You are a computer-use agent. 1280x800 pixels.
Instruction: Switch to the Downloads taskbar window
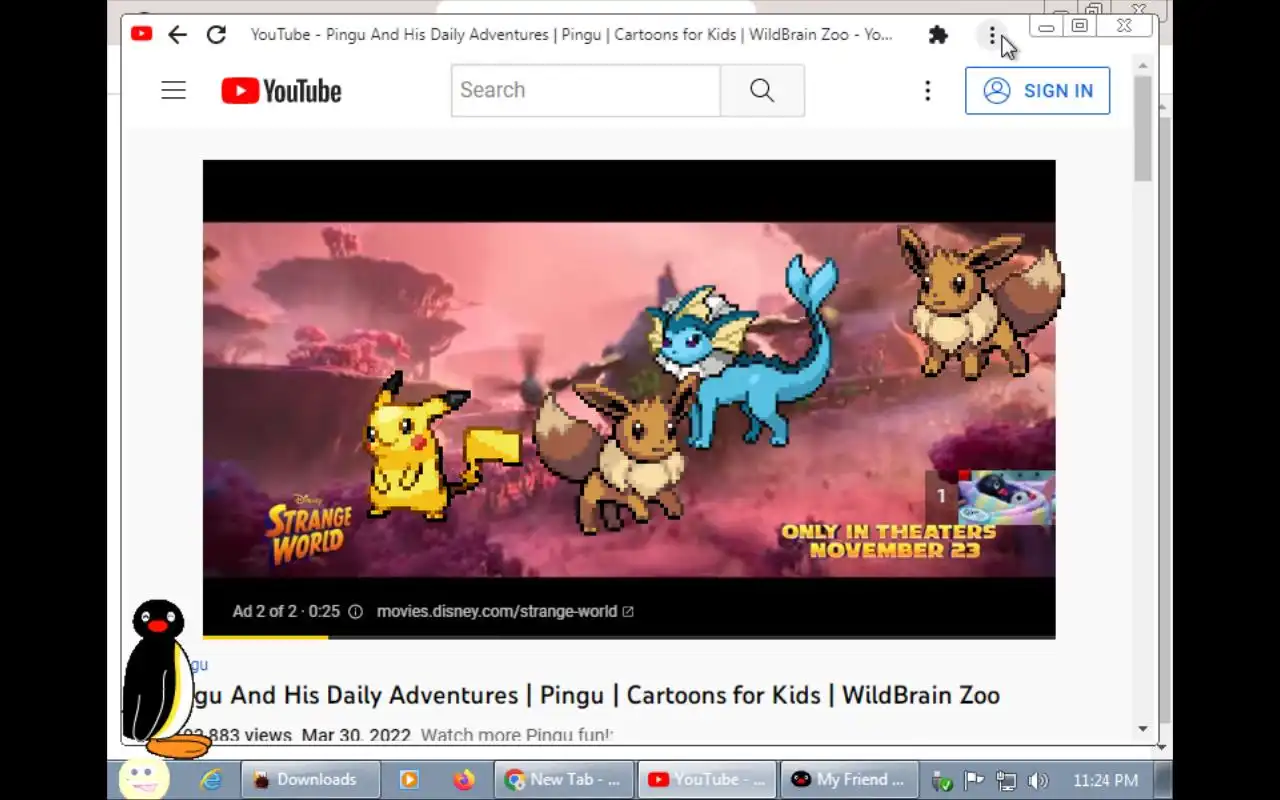click(311, 780)
